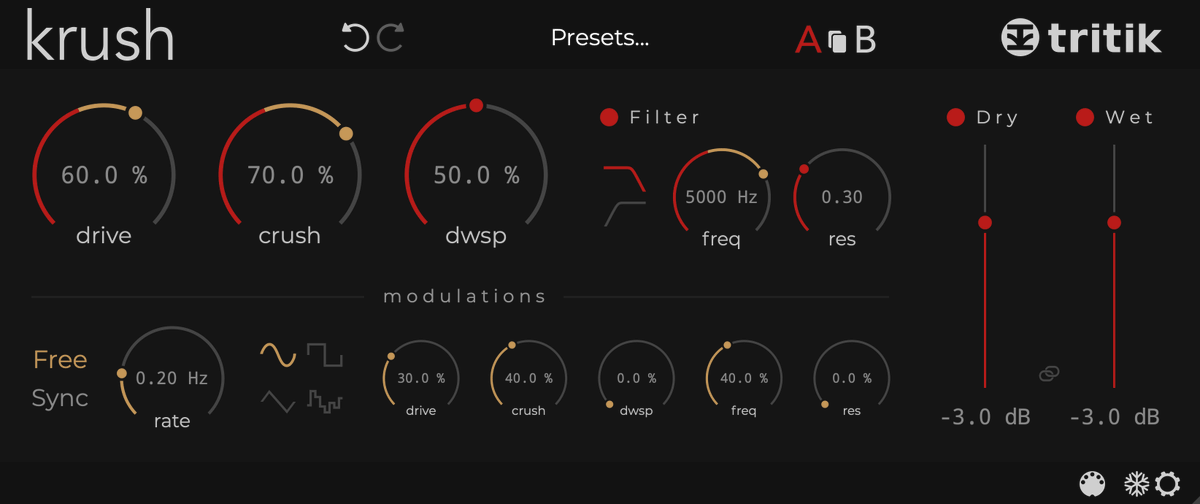The height and width of the screenshot is (504, 1200).
Task: Select the low-pass filter shape
Action: [624, 178]
